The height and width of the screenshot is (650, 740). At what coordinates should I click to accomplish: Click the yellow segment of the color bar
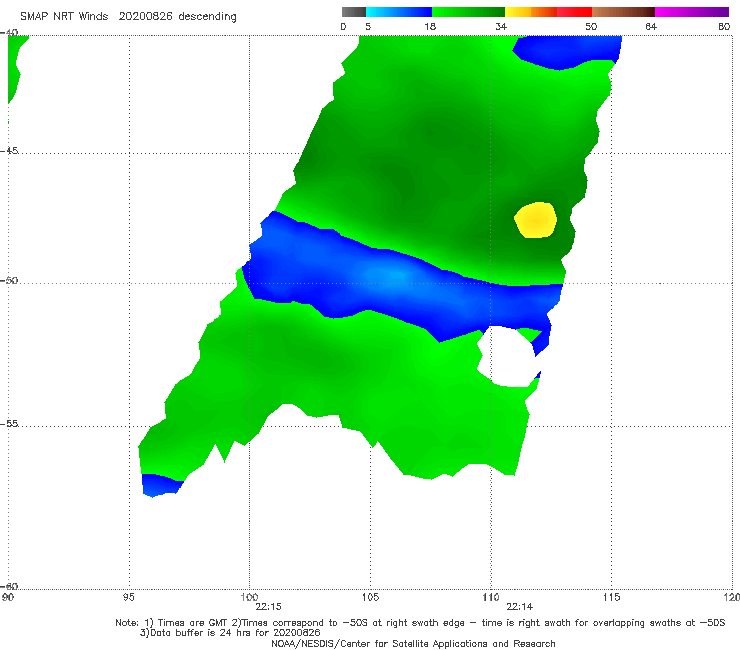point(518,12)
